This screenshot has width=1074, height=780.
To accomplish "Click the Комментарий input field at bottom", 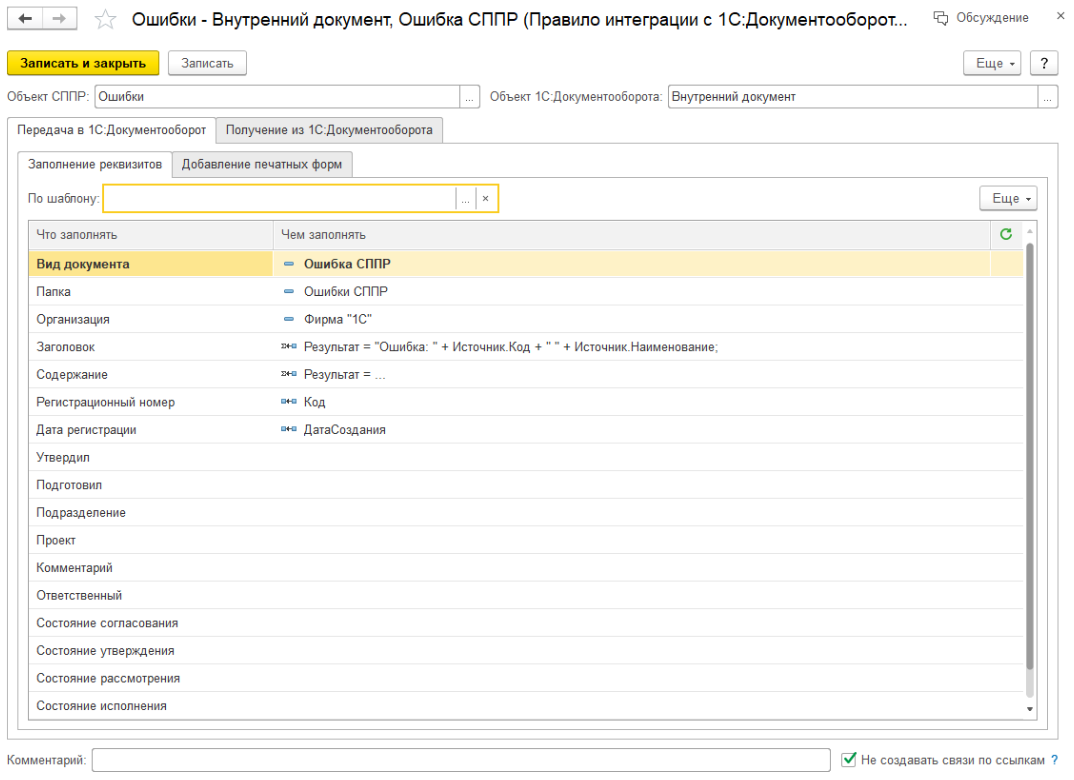I will click(460, 760).
